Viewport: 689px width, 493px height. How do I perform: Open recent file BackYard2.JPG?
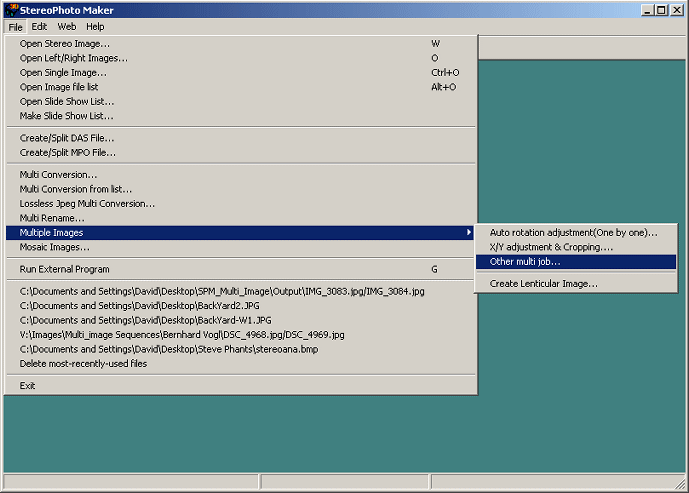click(241, 306)
